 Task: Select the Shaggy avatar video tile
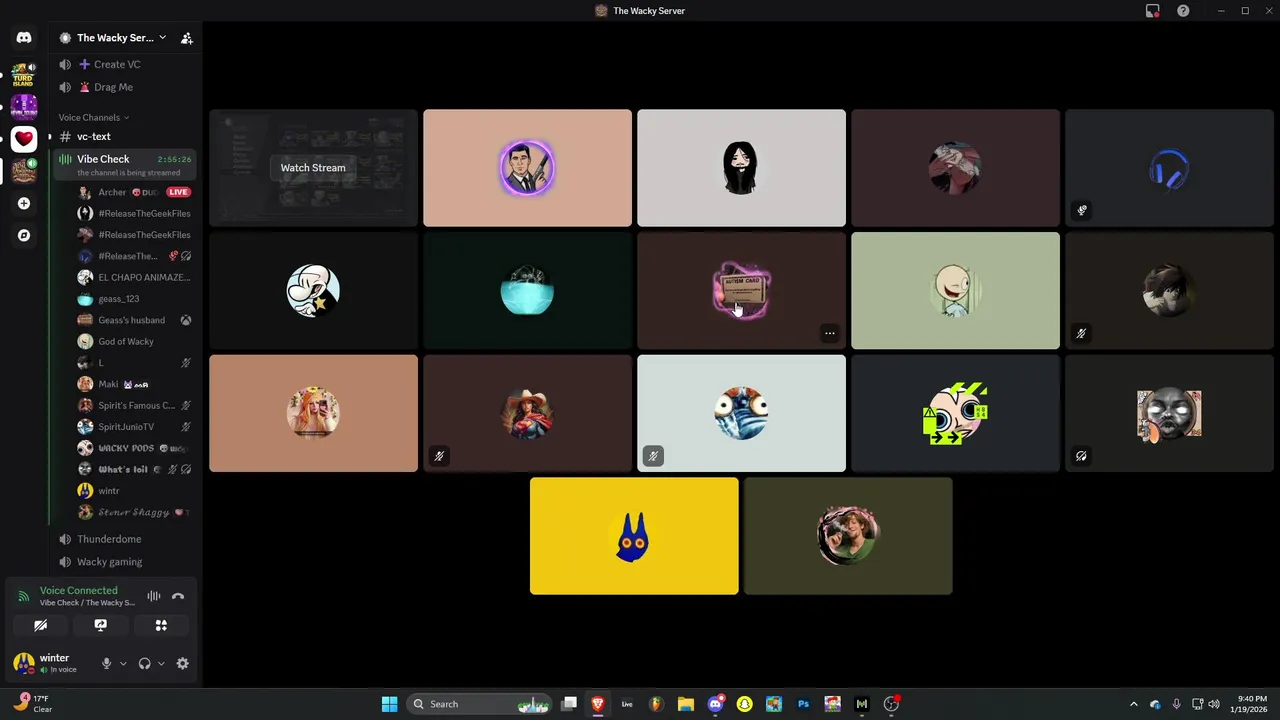pos(848,536)
